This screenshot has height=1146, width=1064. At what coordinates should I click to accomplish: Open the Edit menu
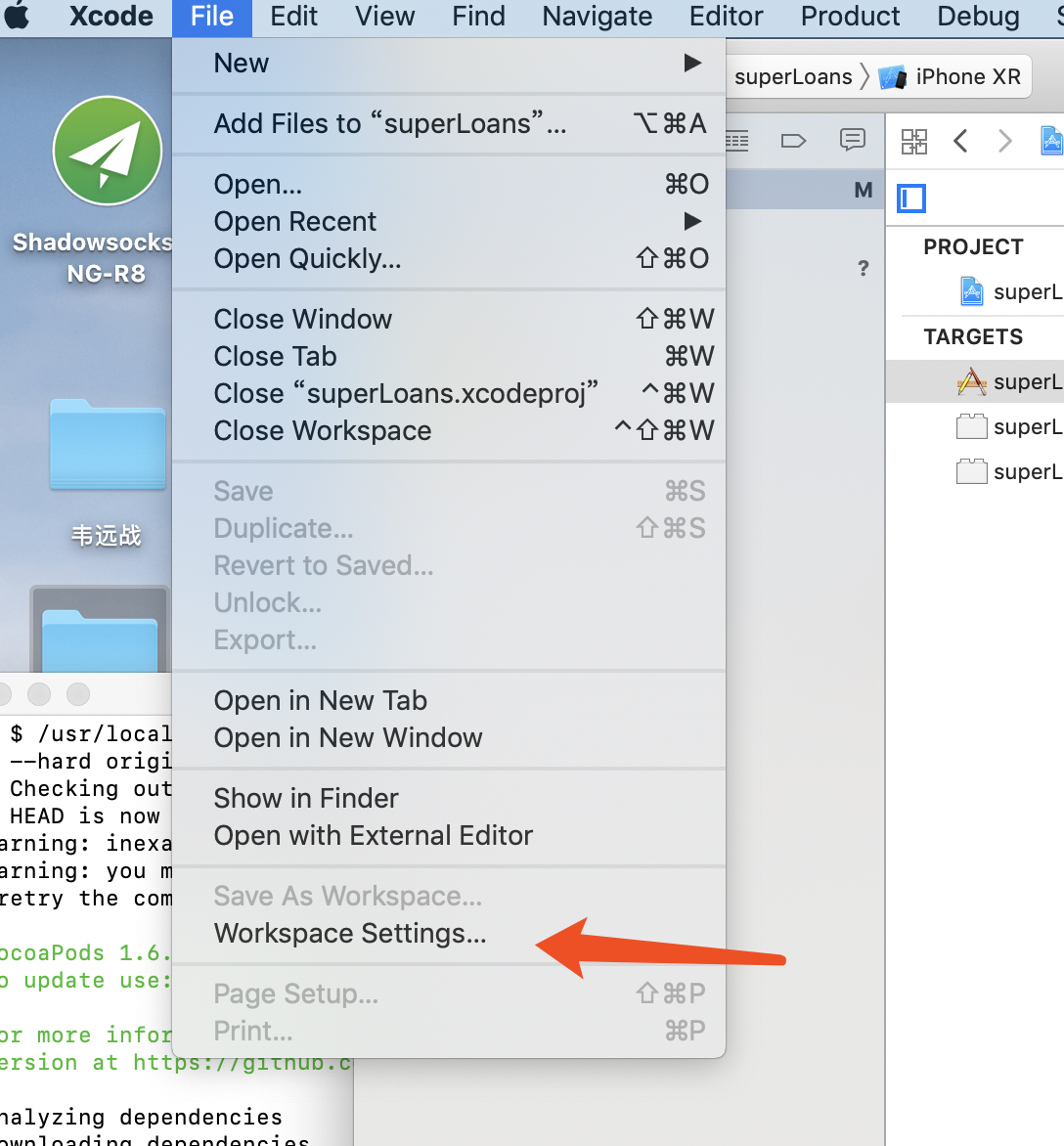(x=293, y=16)
